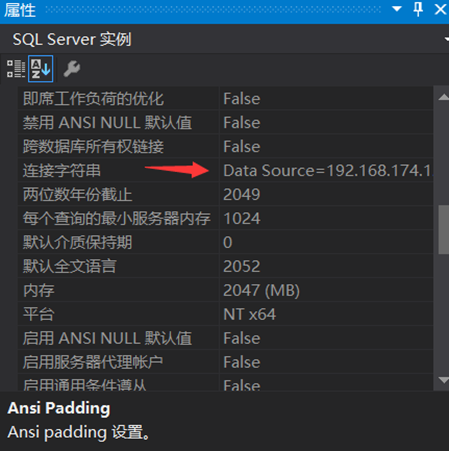Click the 每个查询的最小服务器内存 value 1024
The image size is (449, 451).
pos(242,219)
